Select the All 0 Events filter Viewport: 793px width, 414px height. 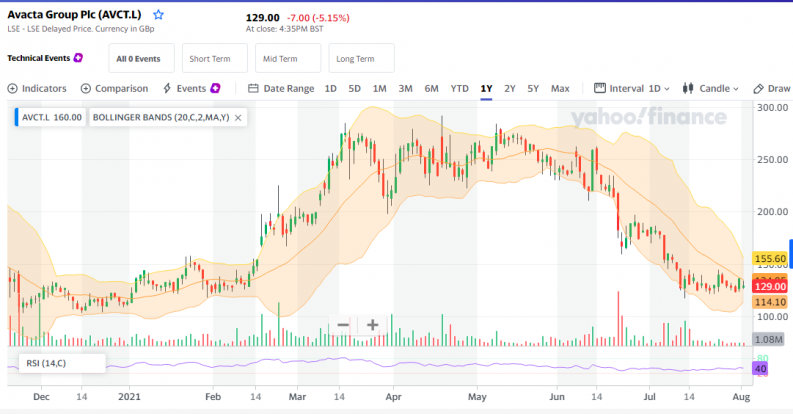(x=141, y=58)
